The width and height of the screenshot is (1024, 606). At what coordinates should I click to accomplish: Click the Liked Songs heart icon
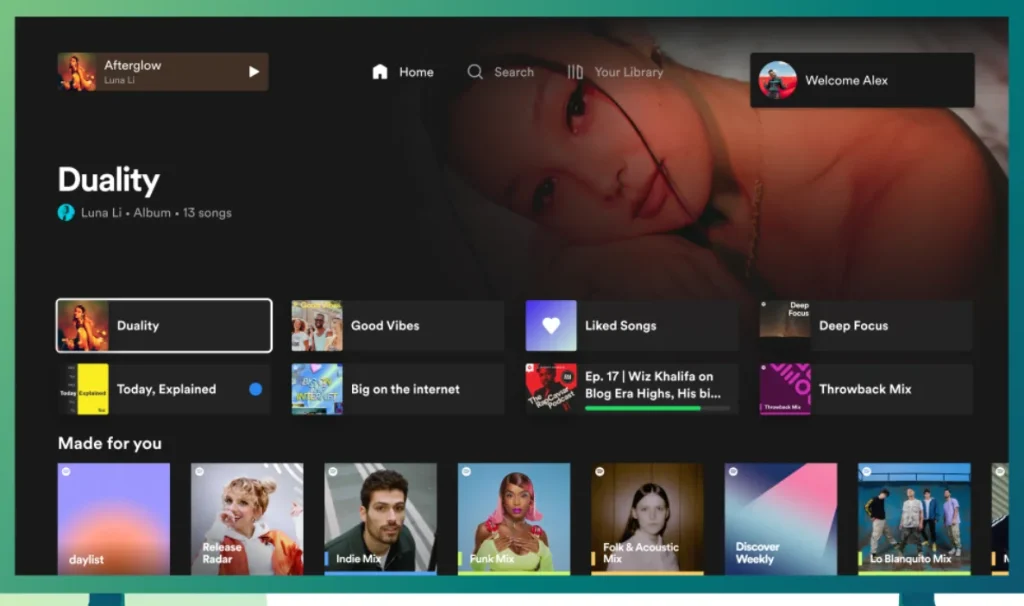click(x=551, y=325)
